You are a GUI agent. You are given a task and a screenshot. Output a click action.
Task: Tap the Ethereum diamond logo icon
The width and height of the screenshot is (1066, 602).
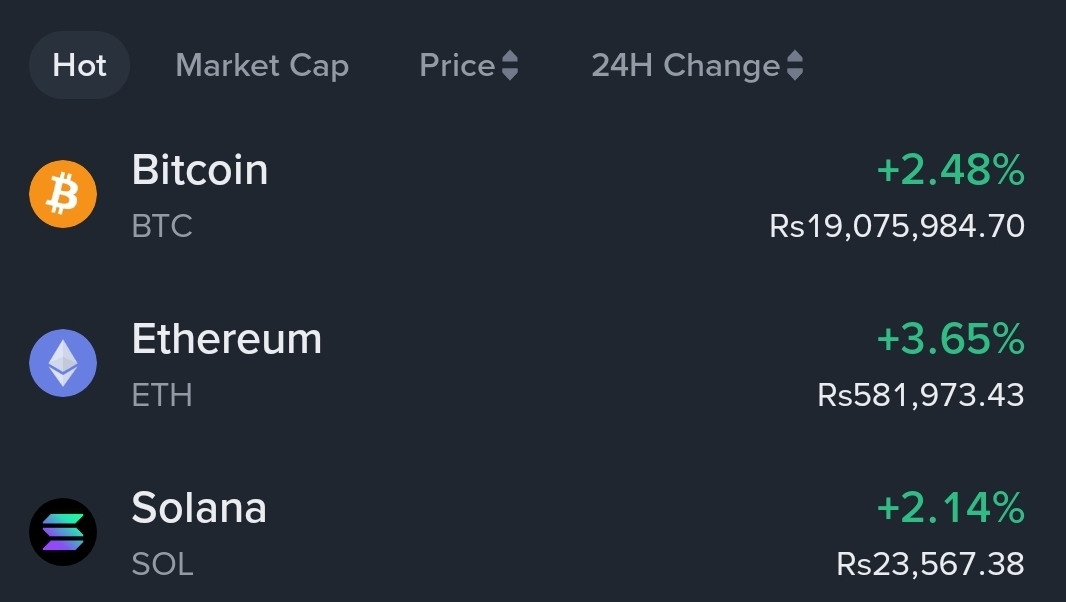[x=63, y=363]
